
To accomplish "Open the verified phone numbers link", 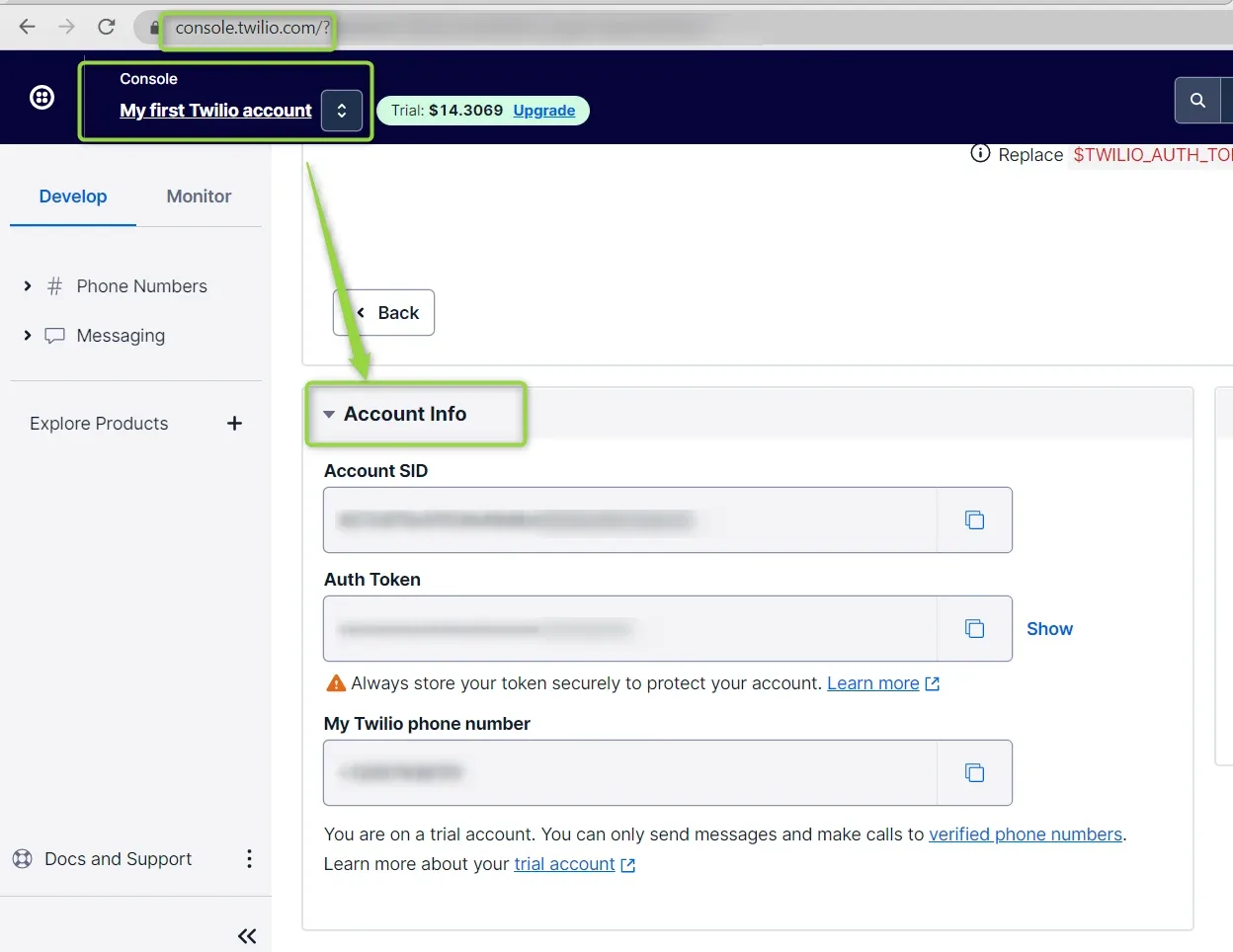I will (1026, 834).
